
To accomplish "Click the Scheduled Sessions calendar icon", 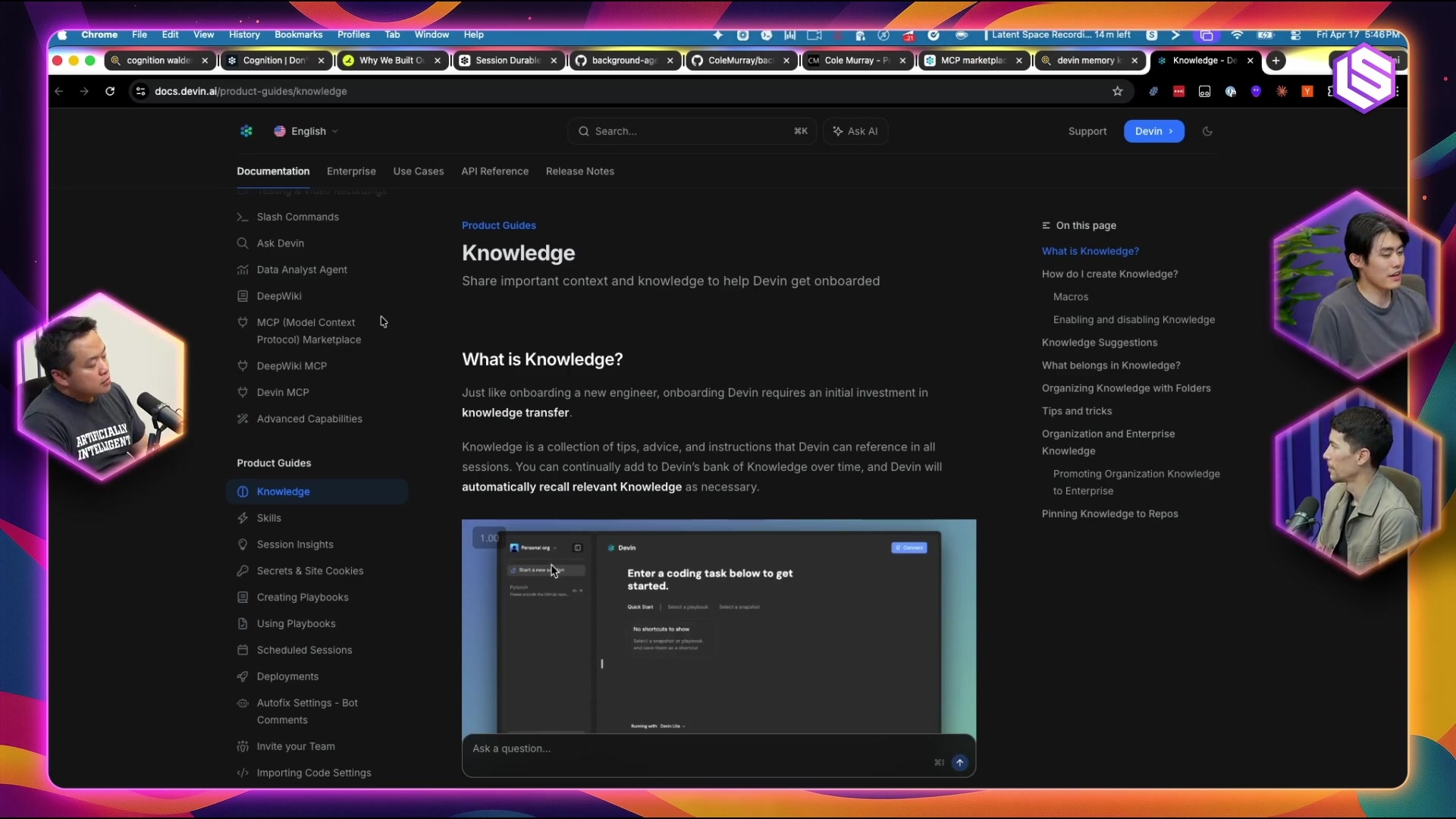I will click(243, 651).
